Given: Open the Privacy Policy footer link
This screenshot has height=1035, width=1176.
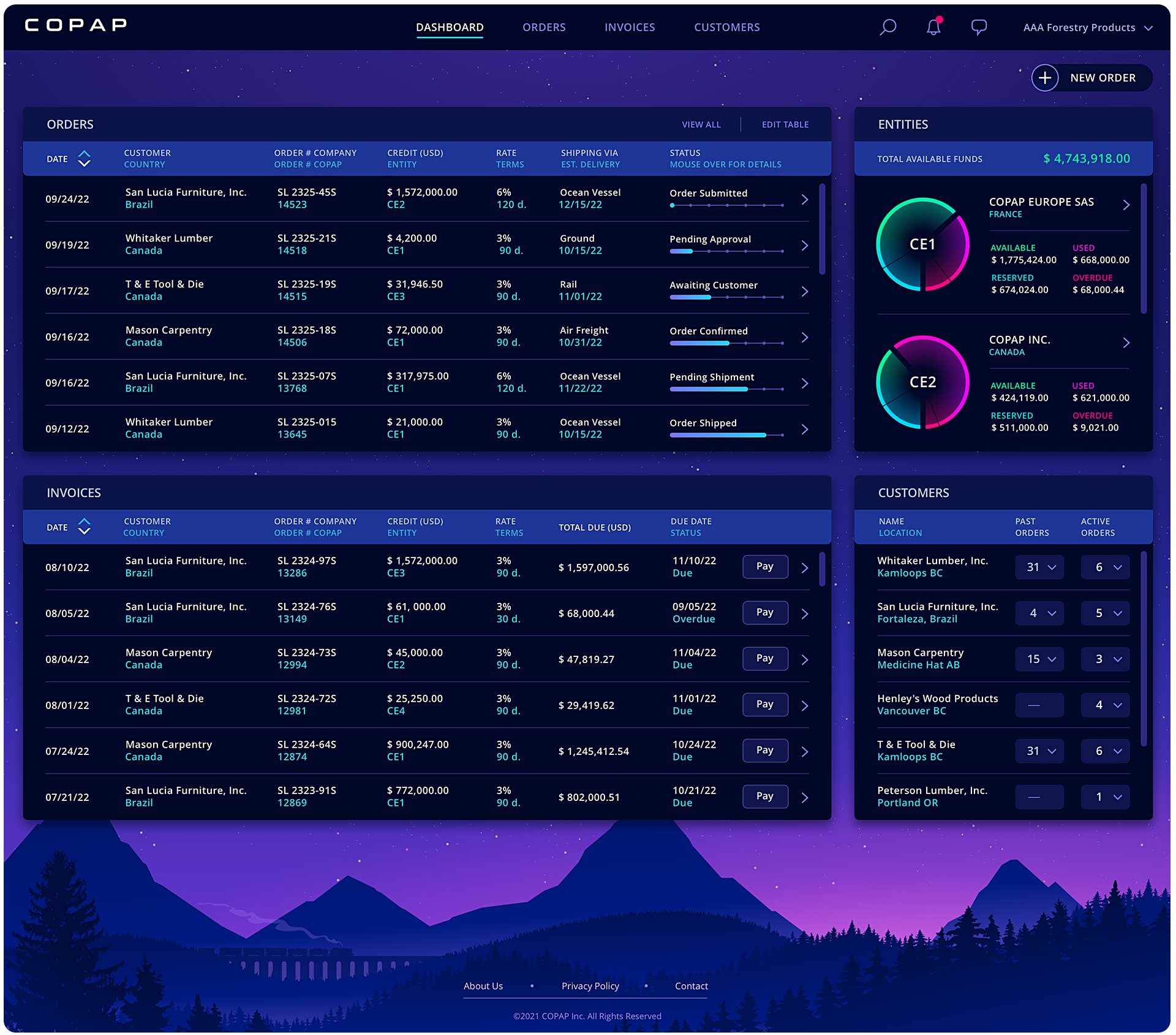Looking at the screenshot, I should [590, 986].
